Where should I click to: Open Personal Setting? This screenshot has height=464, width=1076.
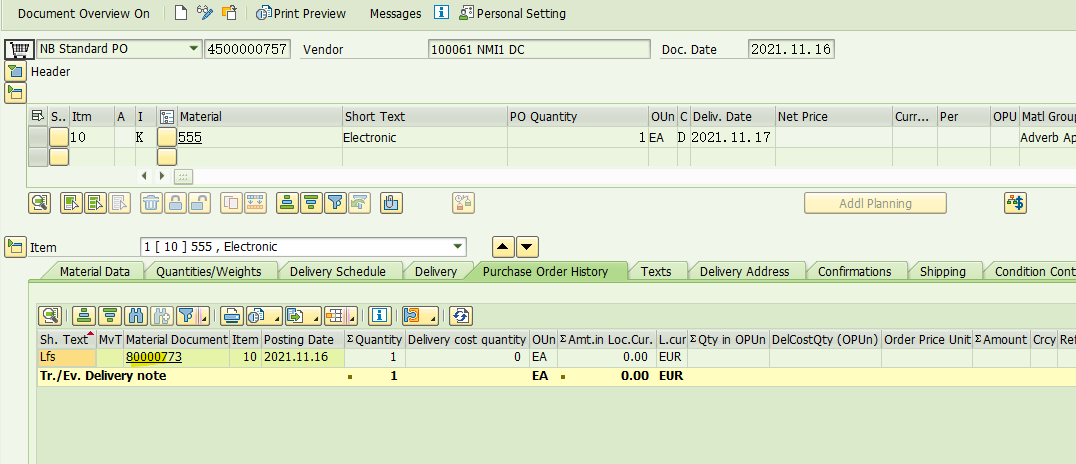tap(513, 13)
